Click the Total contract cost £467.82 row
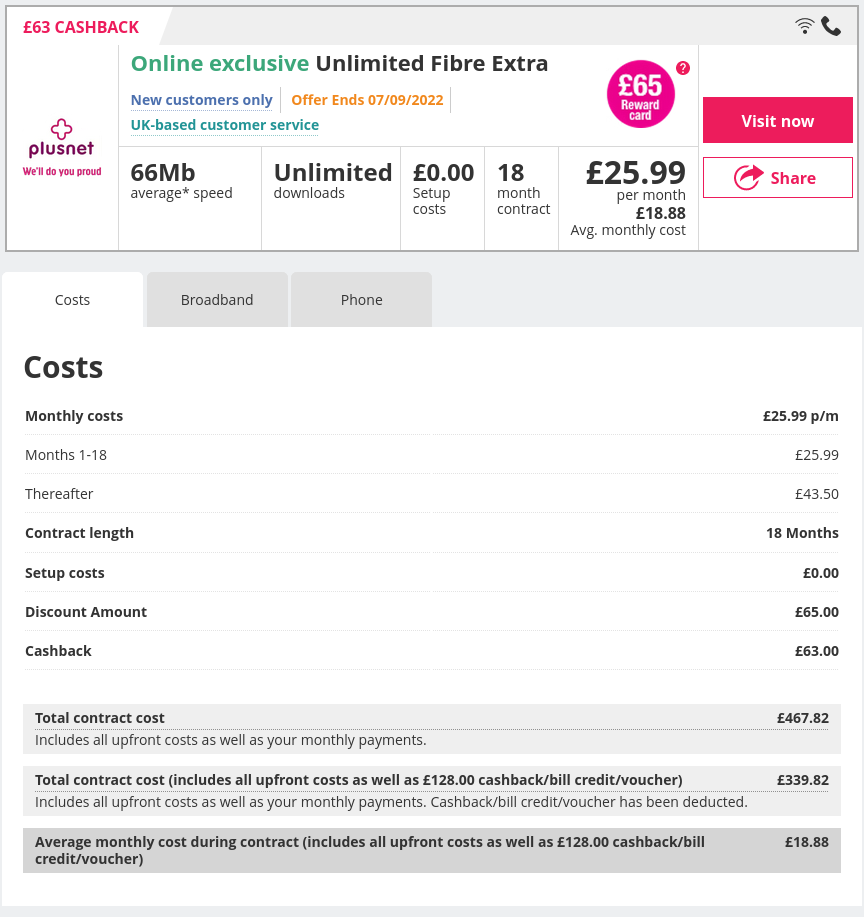Screen dimensions: 864x917 pos(432,718)
